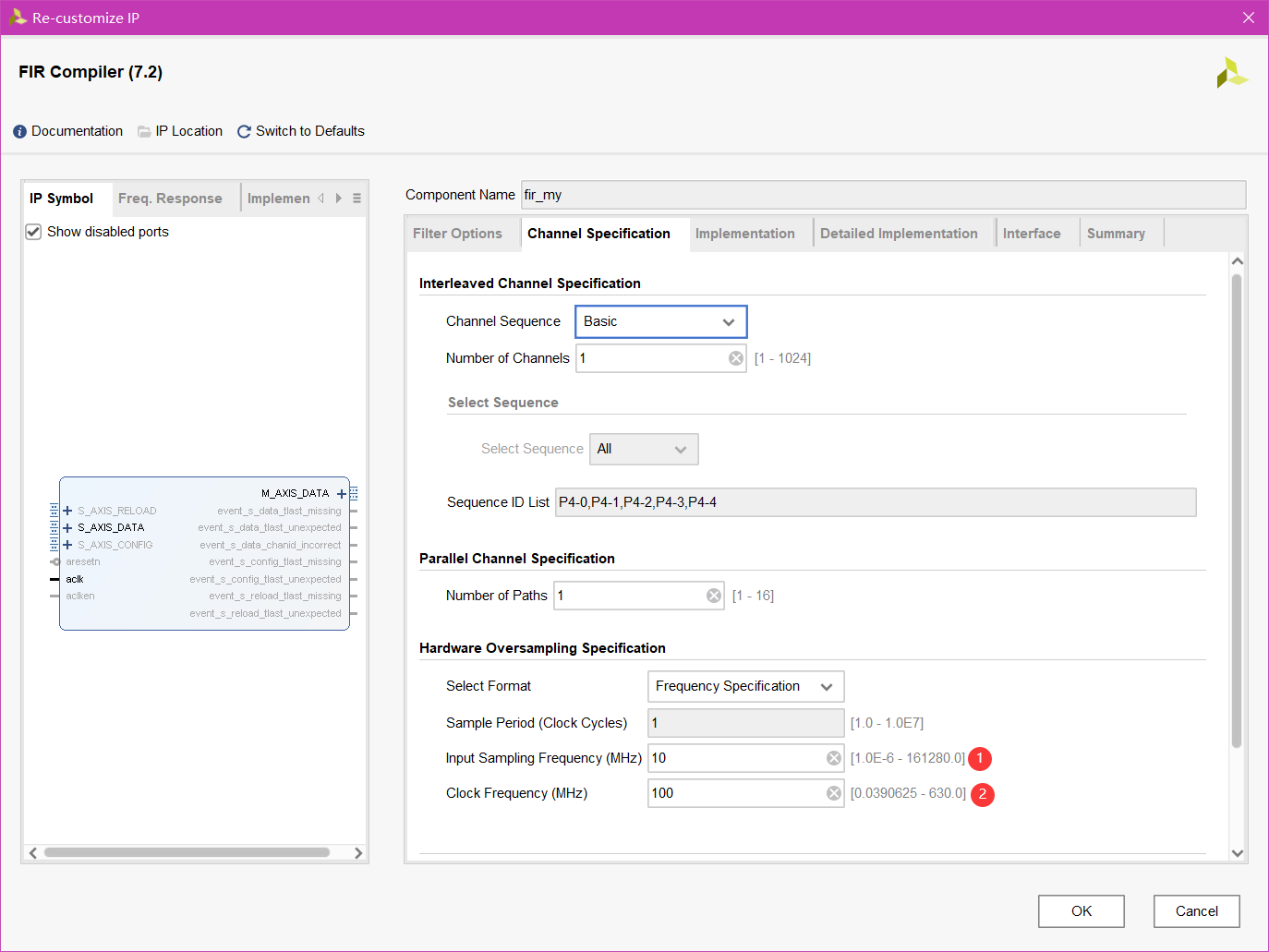Select event_s_data_tlast_missing port label
This screenshot has width=1269, height=952.
pyautogui.click(x=279, y=512)
